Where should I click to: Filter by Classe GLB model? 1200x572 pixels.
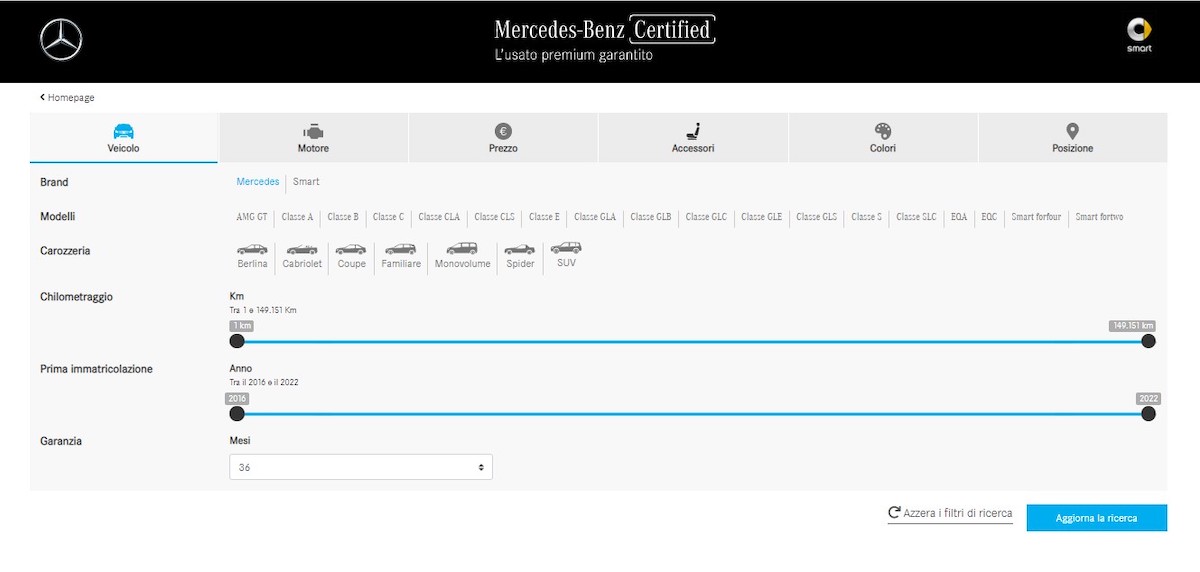[x=651, y=217]
